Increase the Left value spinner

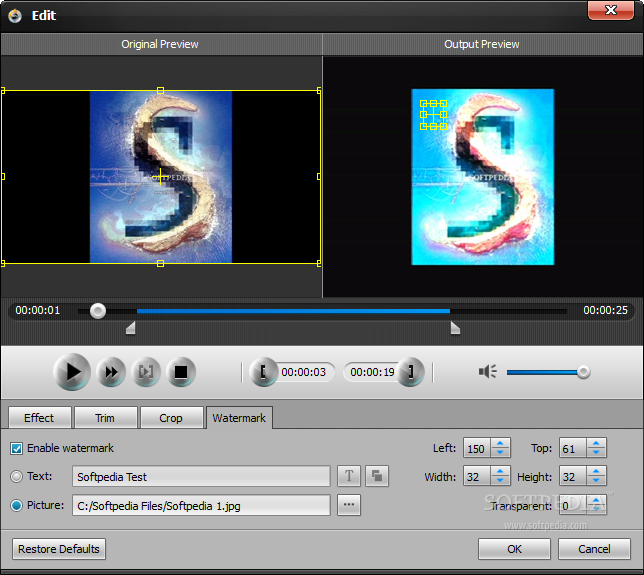[500, 443]
